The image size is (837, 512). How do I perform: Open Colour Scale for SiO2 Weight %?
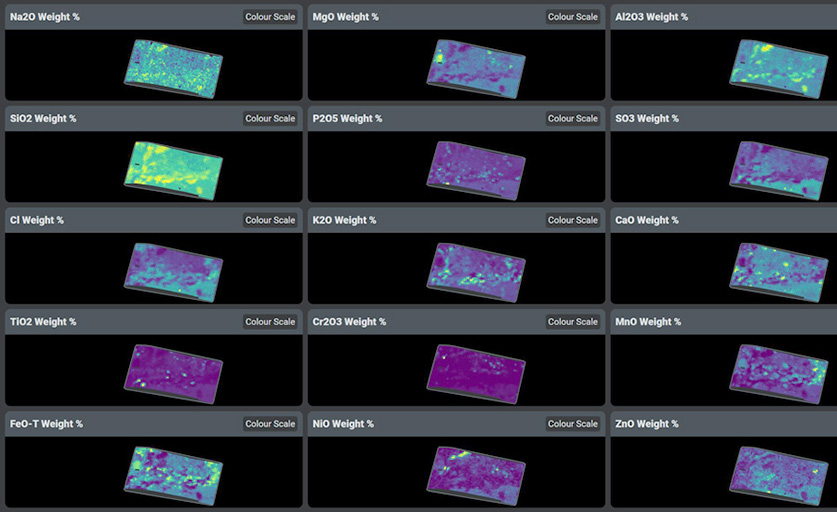click(270, 118)
